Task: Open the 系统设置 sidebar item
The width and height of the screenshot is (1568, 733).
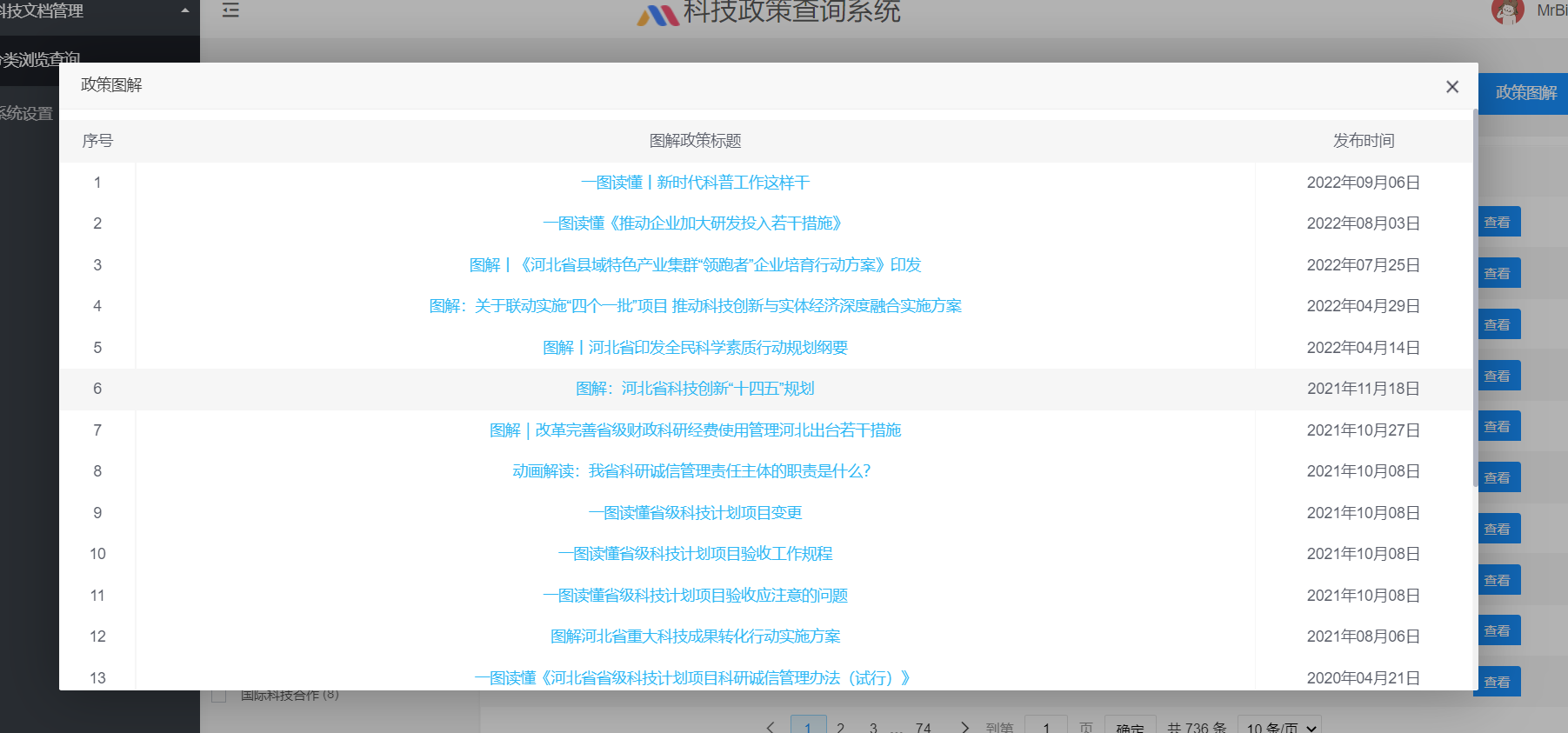Action: [x=26, y=113]
